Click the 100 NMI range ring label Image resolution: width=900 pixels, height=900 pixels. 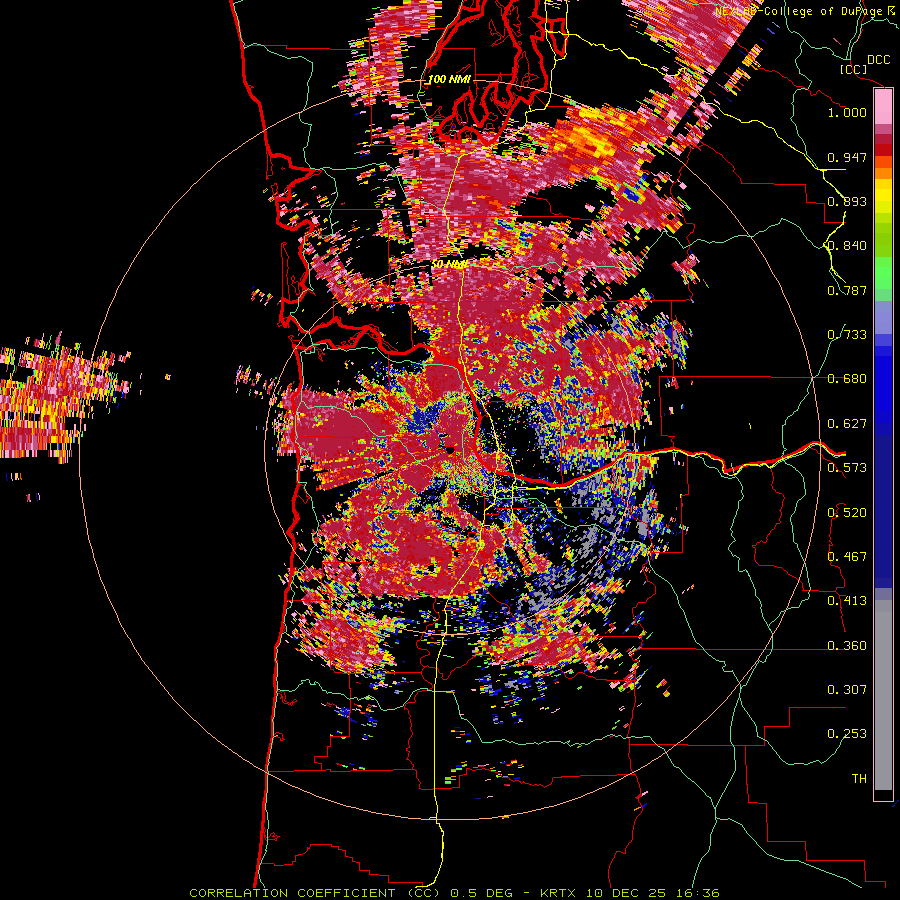[x=449, y=79]
